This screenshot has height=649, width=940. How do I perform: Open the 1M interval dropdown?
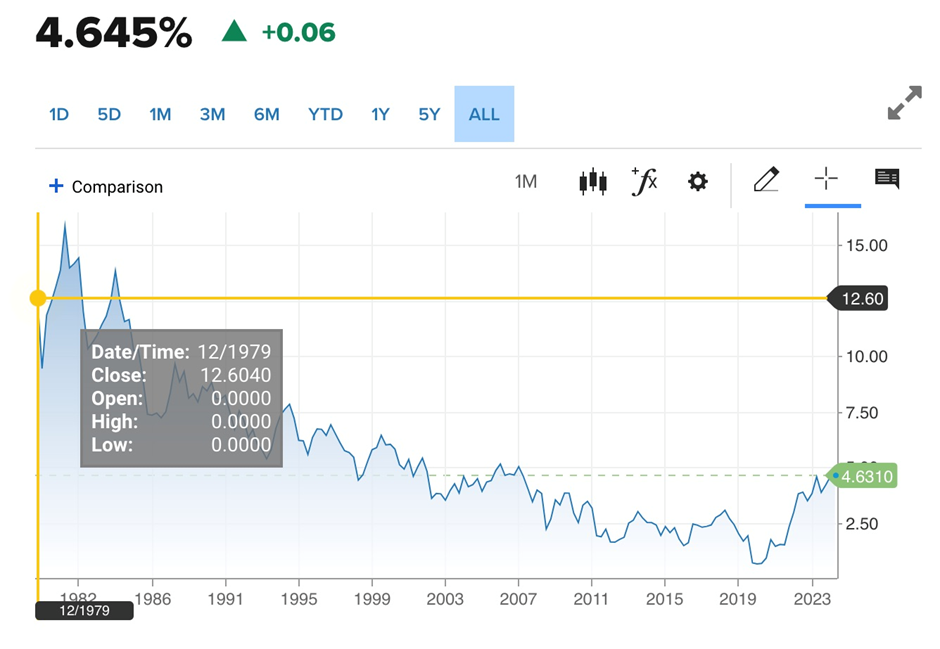point(526,182)
